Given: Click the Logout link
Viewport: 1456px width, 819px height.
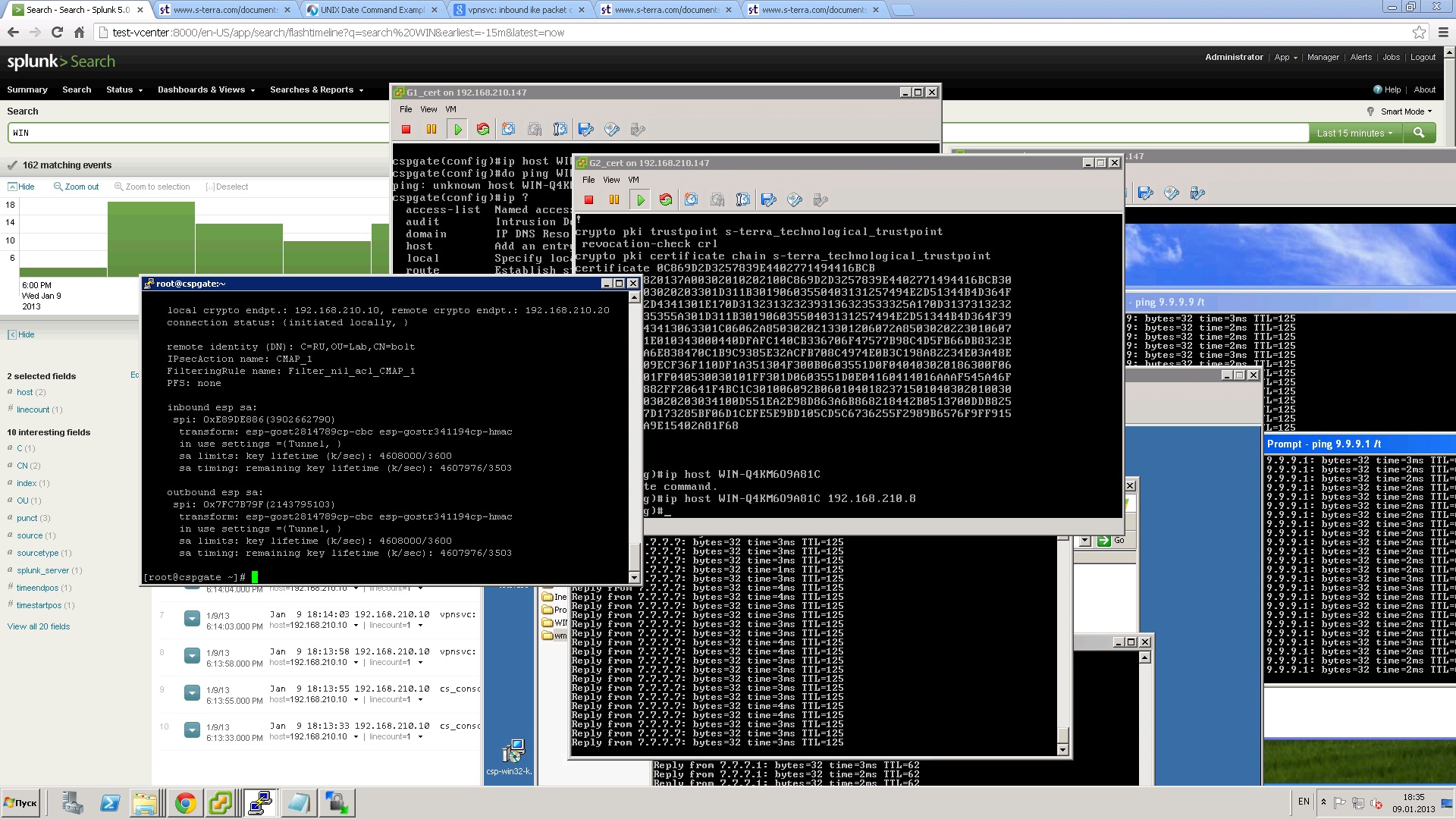Looking at the screenshot, I should [1423, 57].
